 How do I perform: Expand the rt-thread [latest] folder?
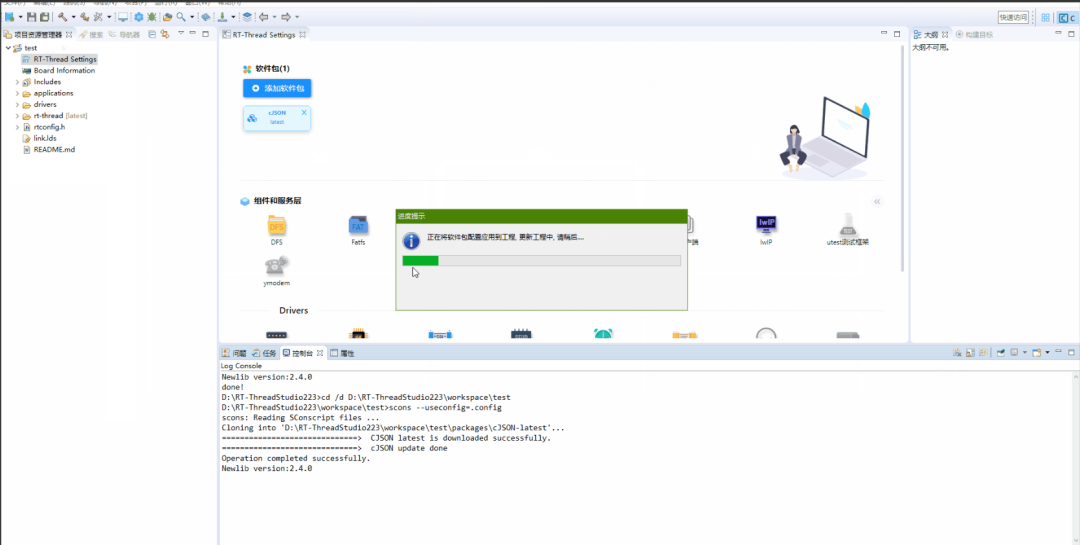pyautogui.click(x=17, y=116)
